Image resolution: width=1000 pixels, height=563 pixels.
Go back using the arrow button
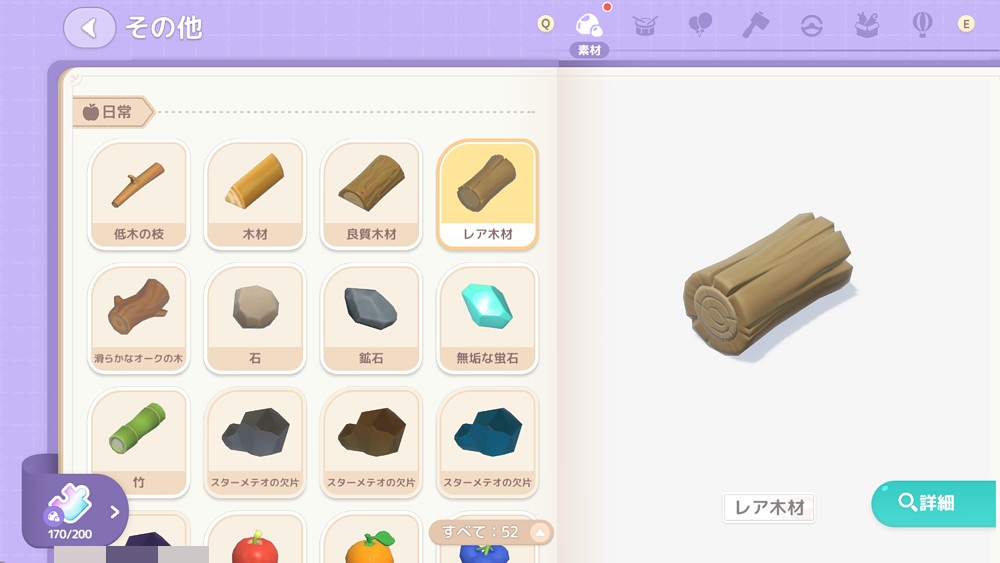point(89,27)
